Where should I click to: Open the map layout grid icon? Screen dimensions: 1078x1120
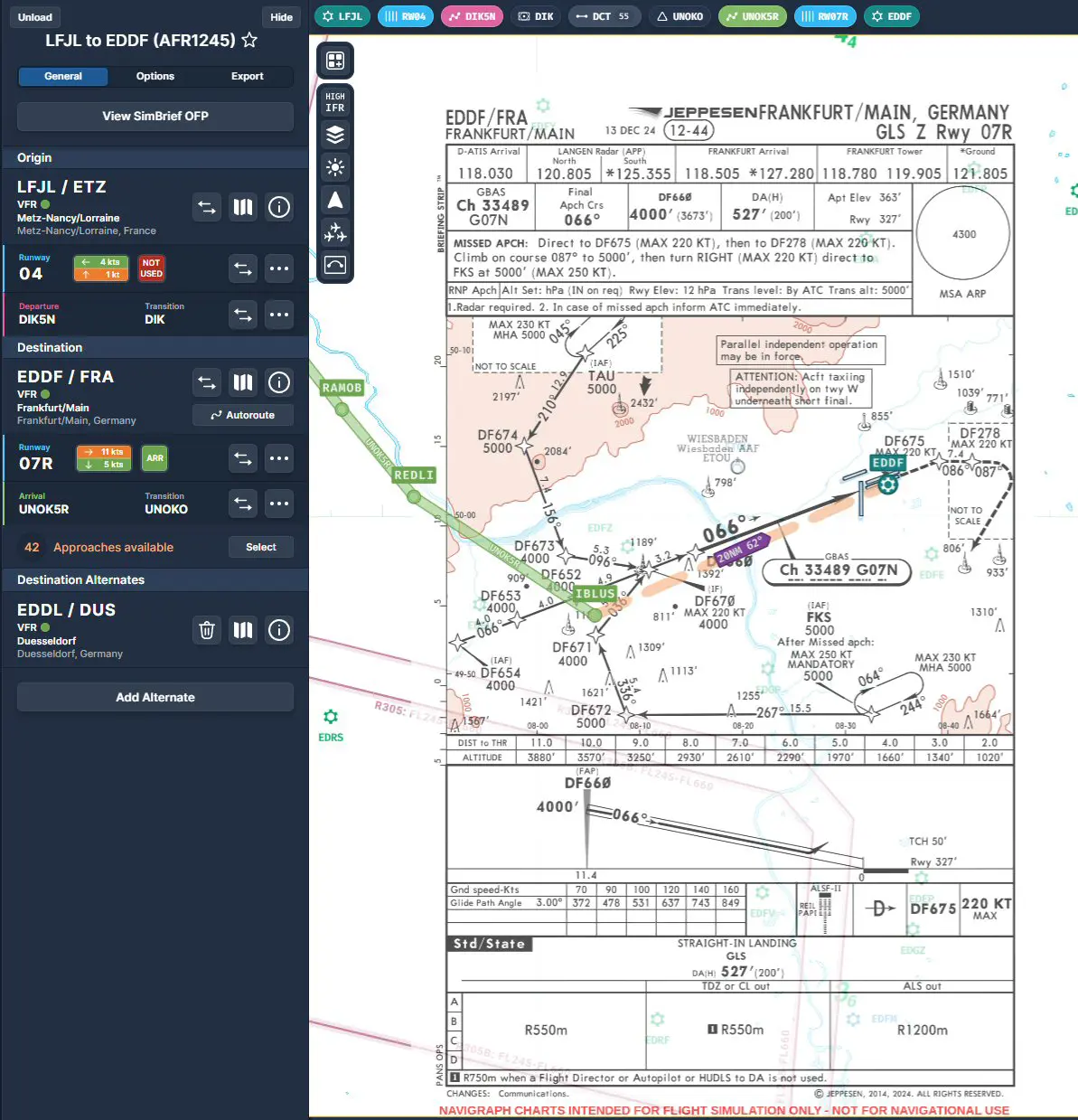click(335, 61)
